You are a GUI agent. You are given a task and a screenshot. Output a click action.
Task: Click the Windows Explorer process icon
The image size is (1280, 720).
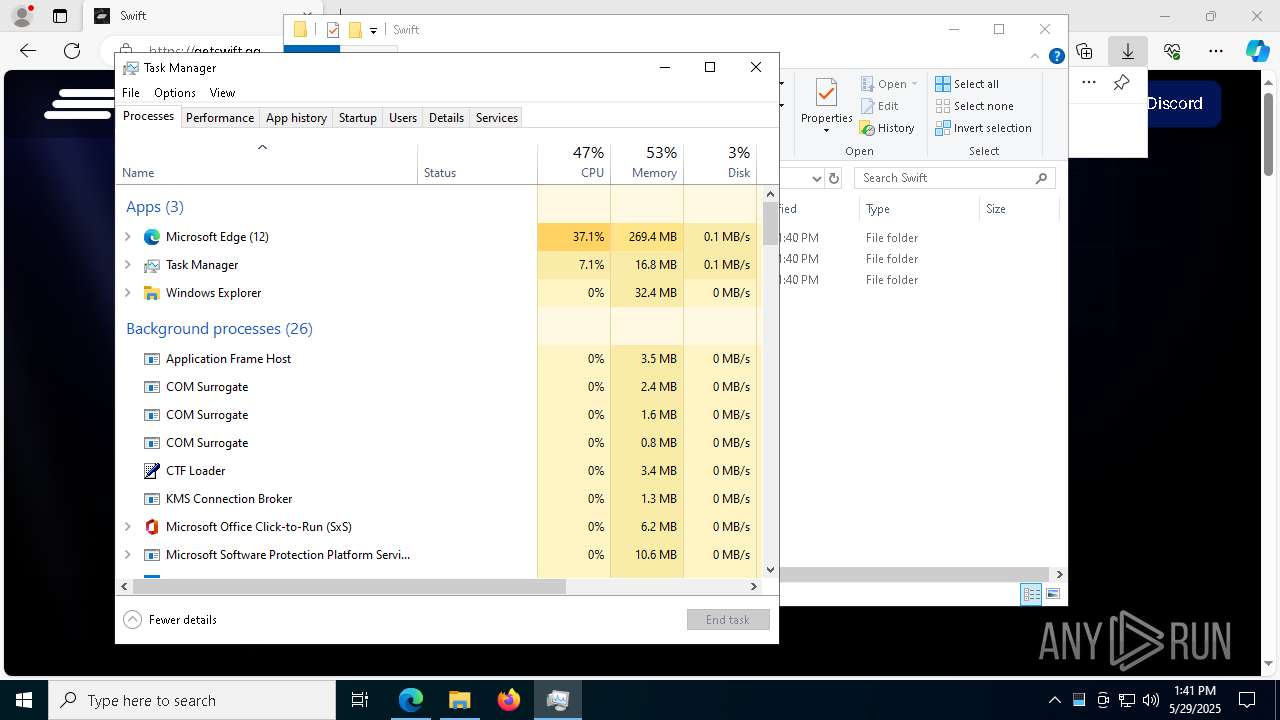point(152,293)
